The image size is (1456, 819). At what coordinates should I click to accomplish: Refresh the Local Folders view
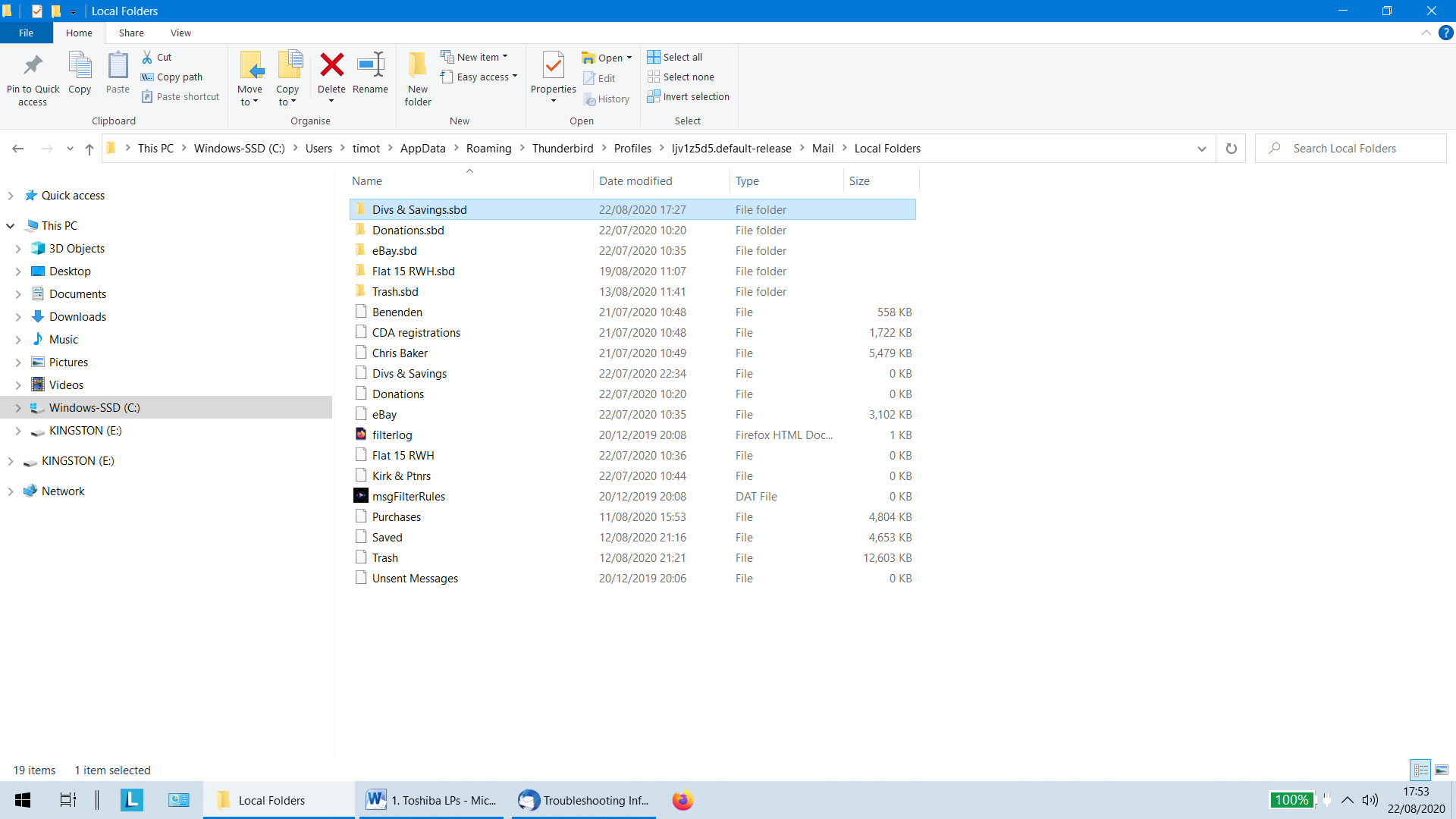click(1232, 149)
